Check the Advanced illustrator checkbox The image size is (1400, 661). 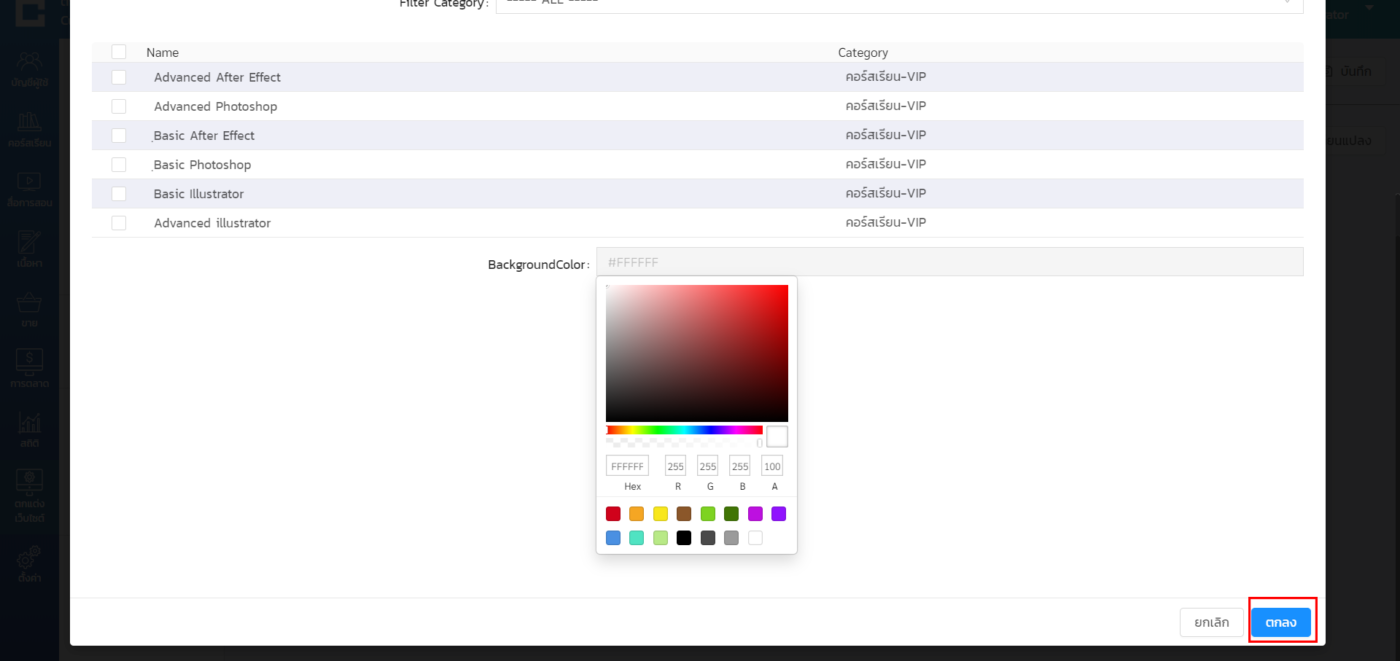119,223
